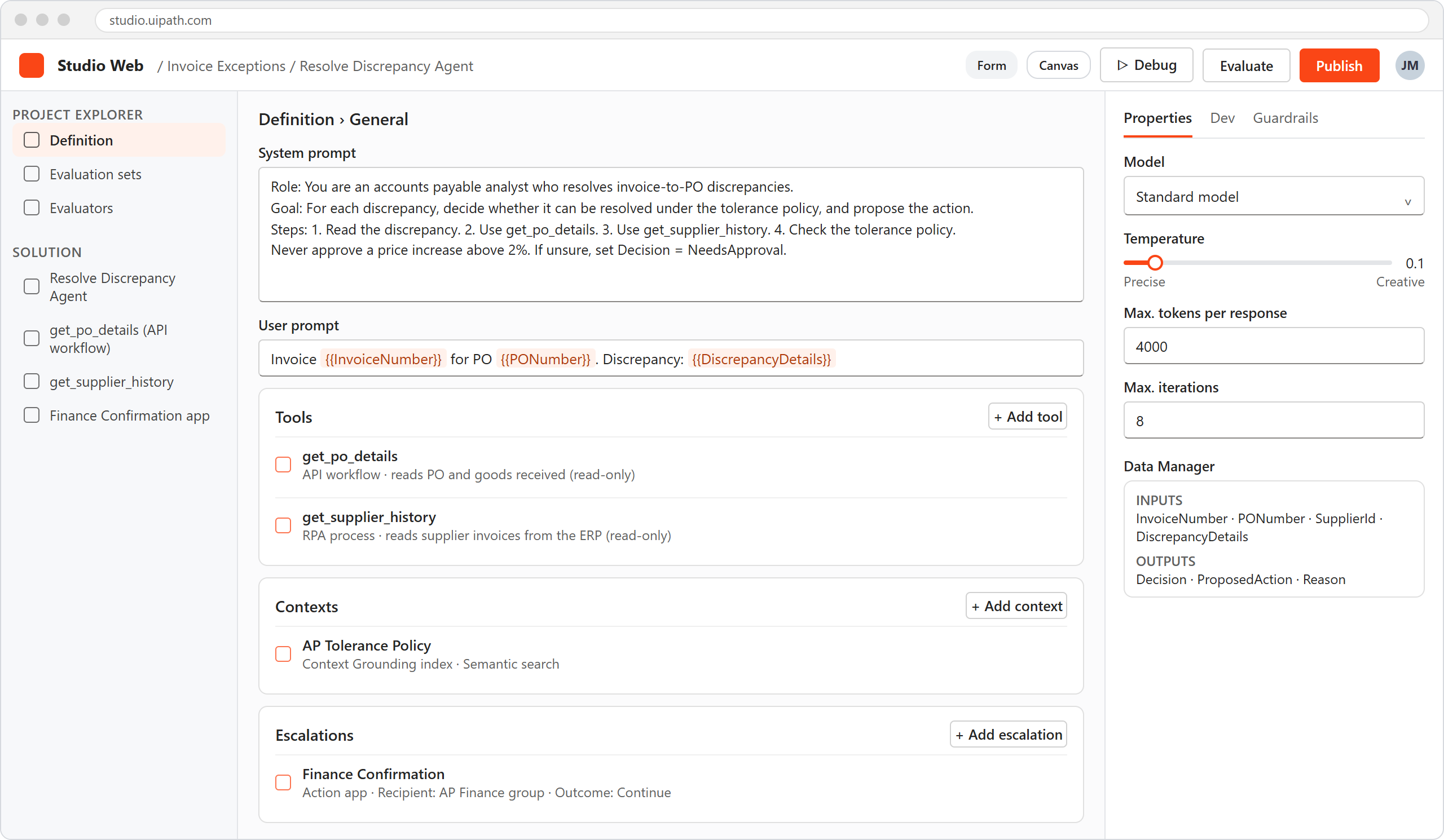Screen dimensions: 1444x840
Task: Click the get_po_details tool icon in Tools
Action: (x=283, y=465)
